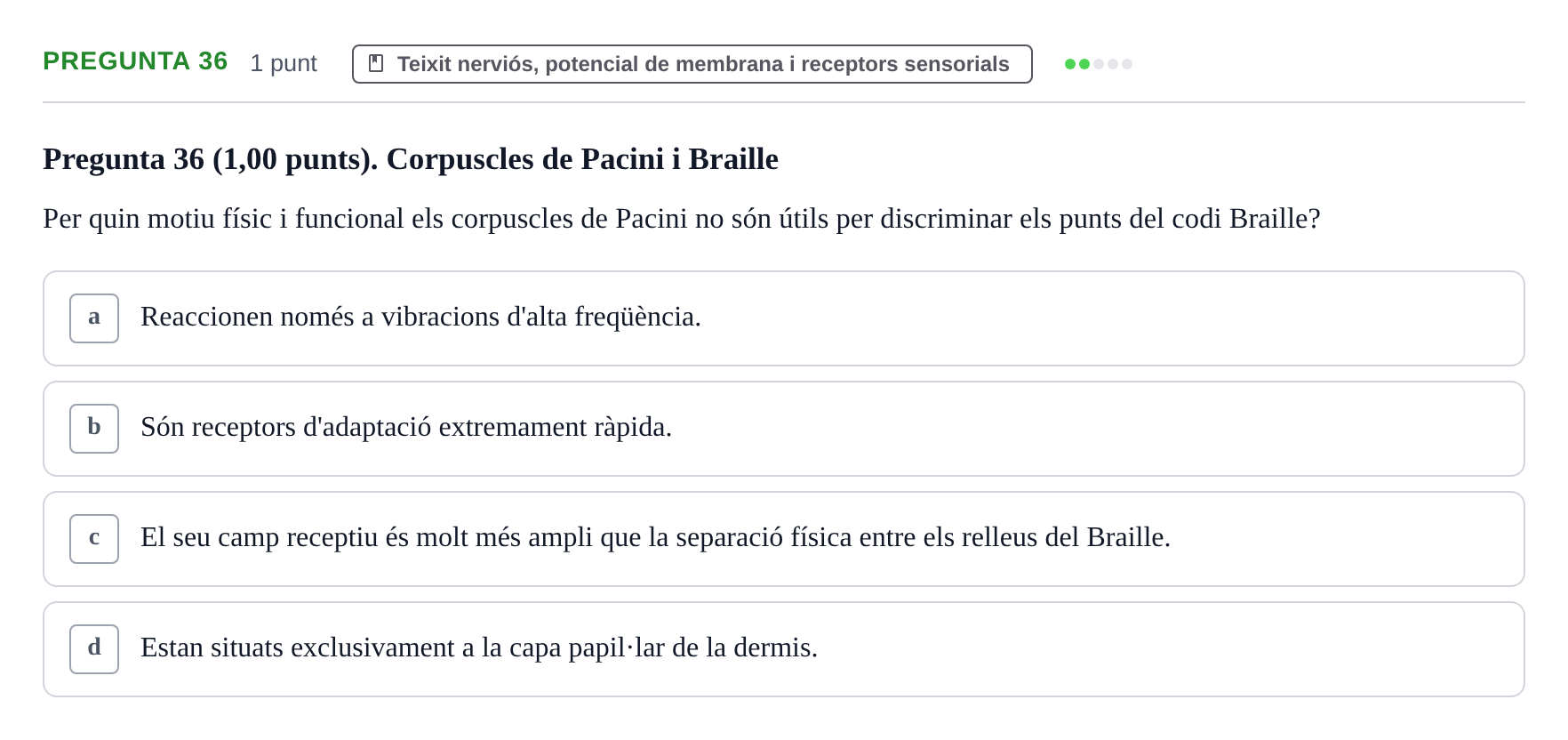Click the '1 punt' score label

[284, 63]
